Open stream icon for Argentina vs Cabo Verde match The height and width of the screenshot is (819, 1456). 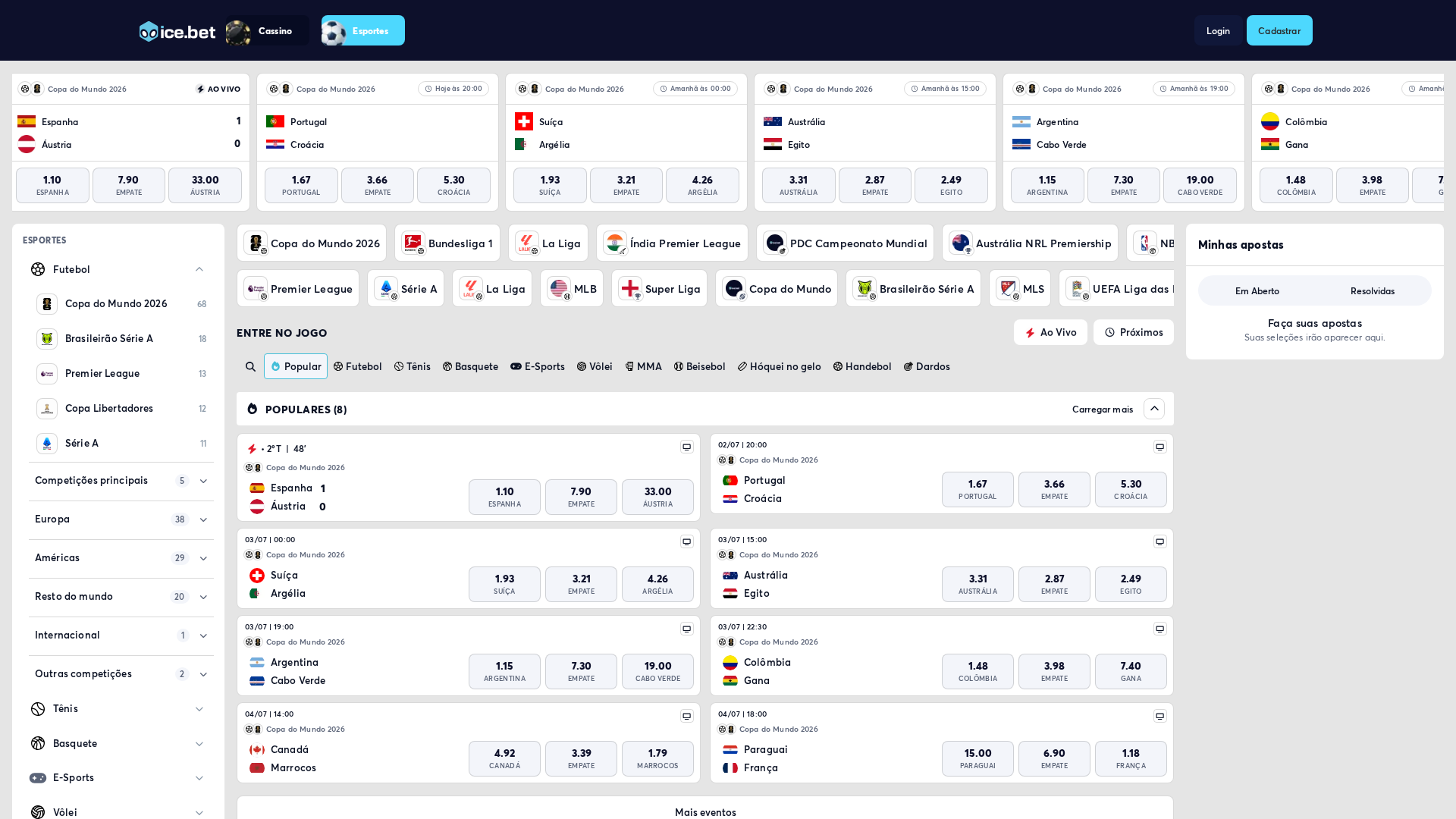[687, 629]
